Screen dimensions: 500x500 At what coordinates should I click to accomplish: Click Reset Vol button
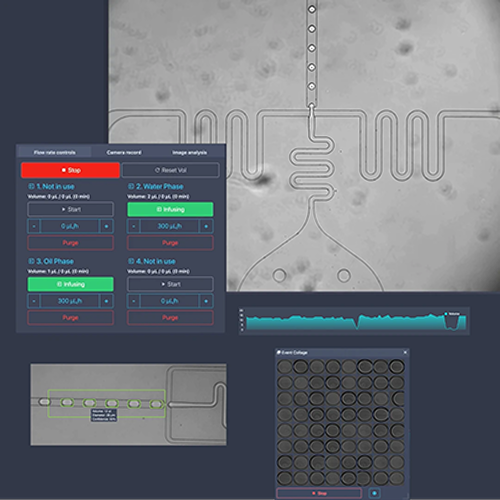tap(171, 170)
